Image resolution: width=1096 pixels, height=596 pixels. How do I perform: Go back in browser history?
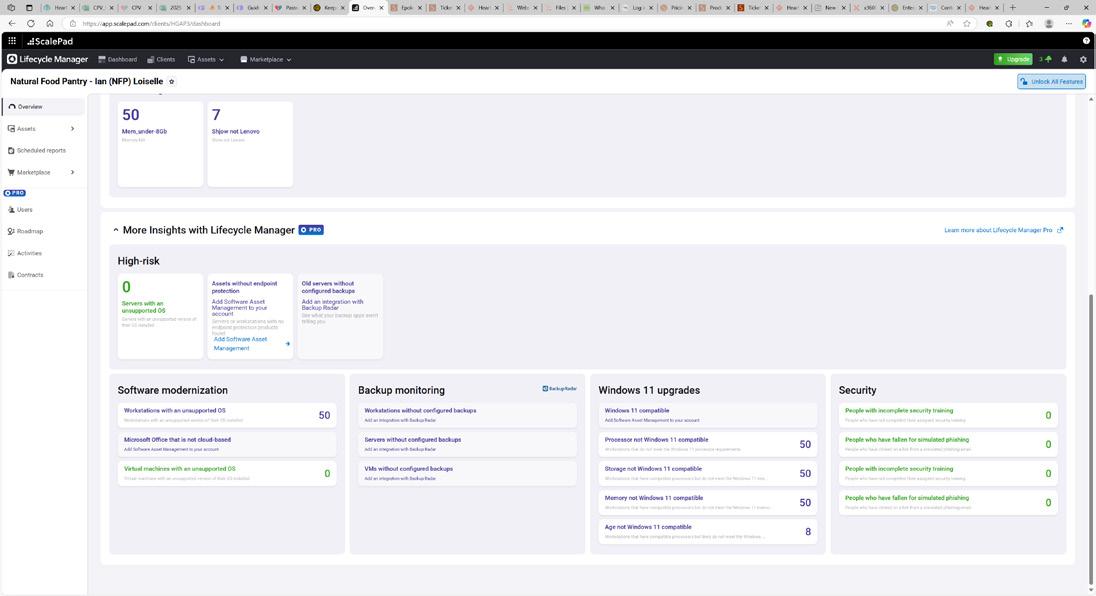tap(12, 23)
